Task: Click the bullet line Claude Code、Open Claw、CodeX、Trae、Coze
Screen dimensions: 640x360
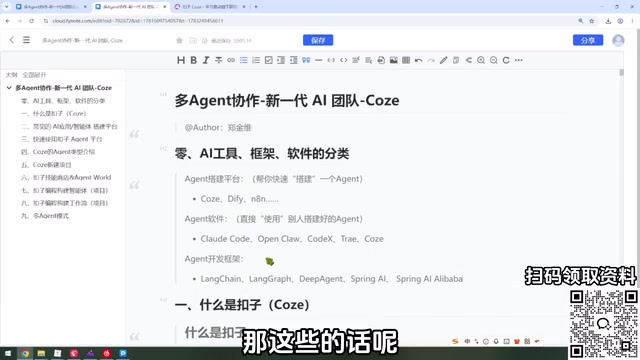Action: [x=292, y=239]
